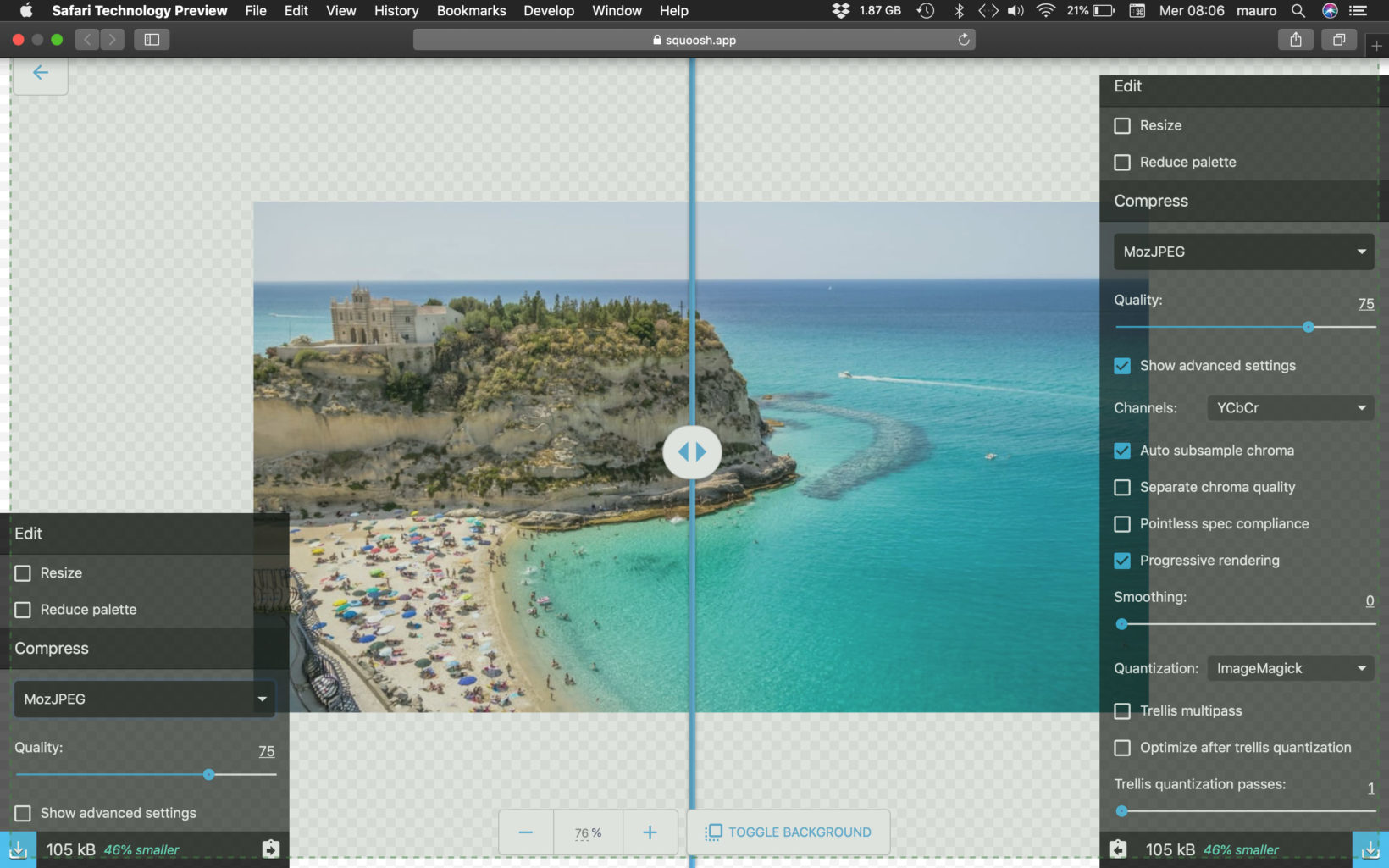Enable Pointless spec compliance

1122,524
